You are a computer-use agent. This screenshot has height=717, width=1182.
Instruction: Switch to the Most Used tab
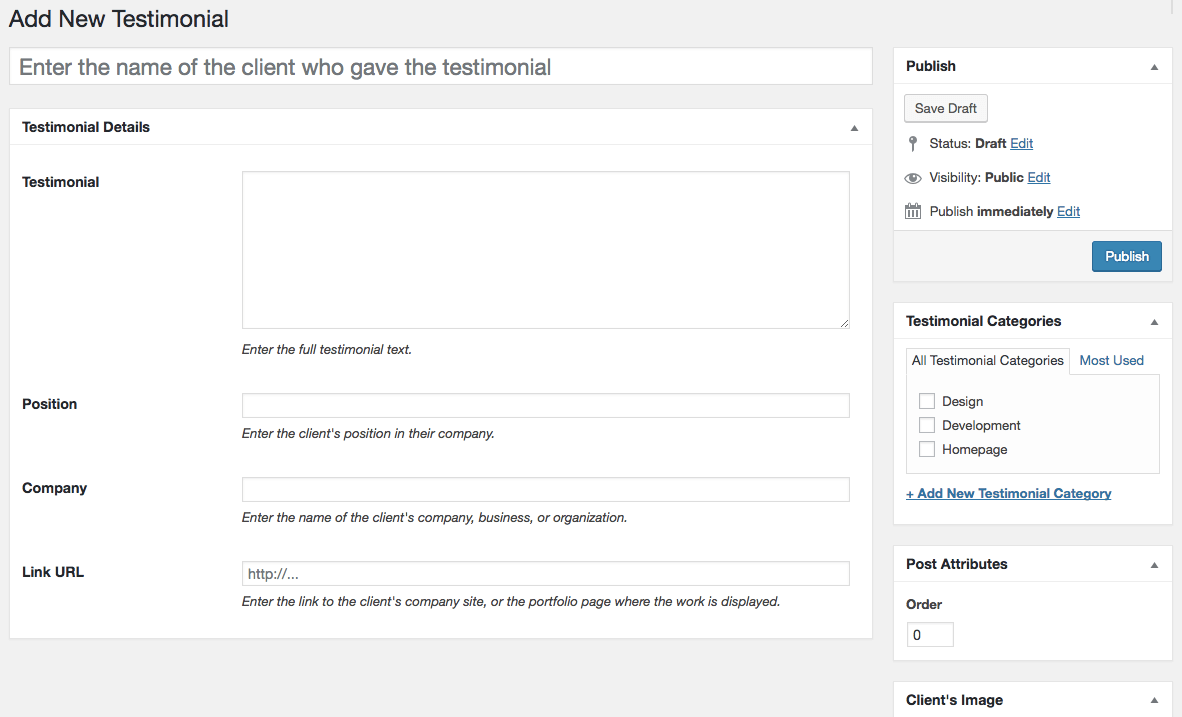[x=1111, y=360]
